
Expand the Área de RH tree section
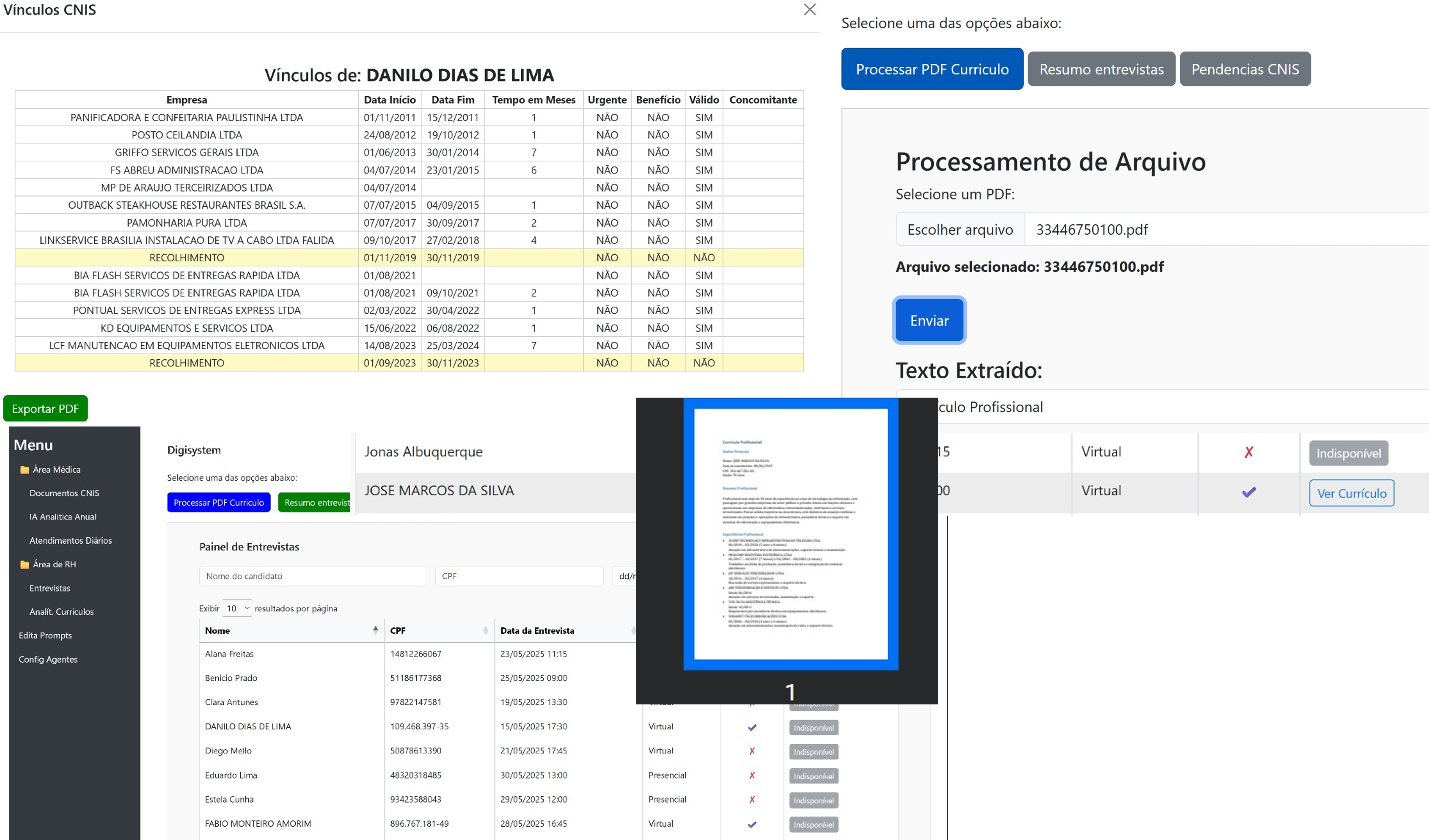point(54,564)
